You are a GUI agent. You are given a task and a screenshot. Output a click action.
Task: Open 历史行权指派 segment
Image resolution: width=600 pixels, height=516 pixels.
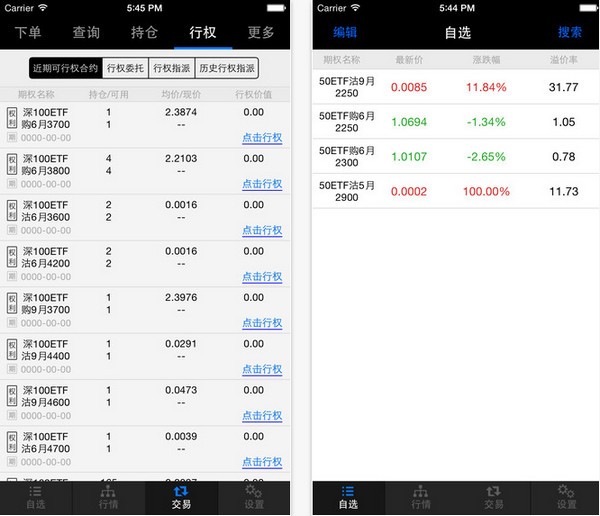point(227,68)
